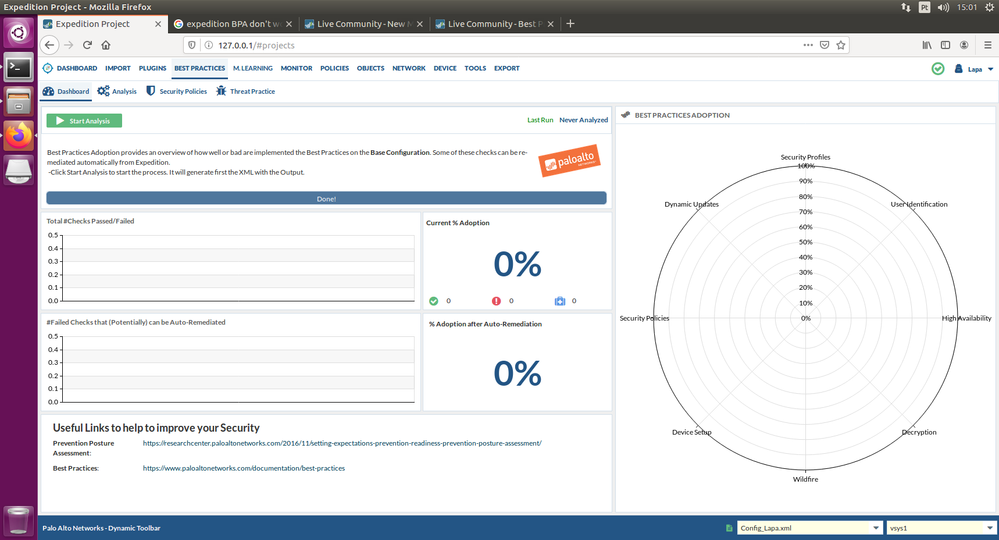
Task: Open the Lapa user dropdown arrow
Action: tap(990, 69)
